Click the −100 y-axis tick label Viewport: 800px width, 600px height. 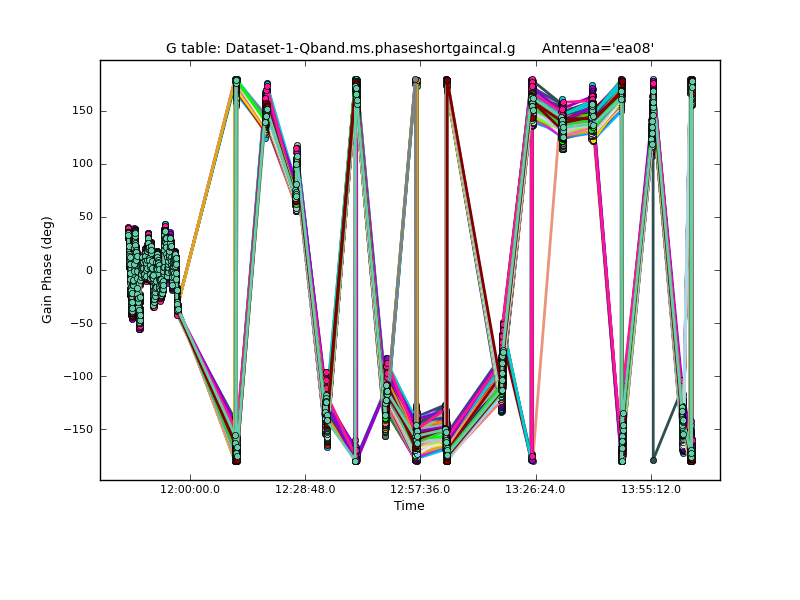[79, 376]
